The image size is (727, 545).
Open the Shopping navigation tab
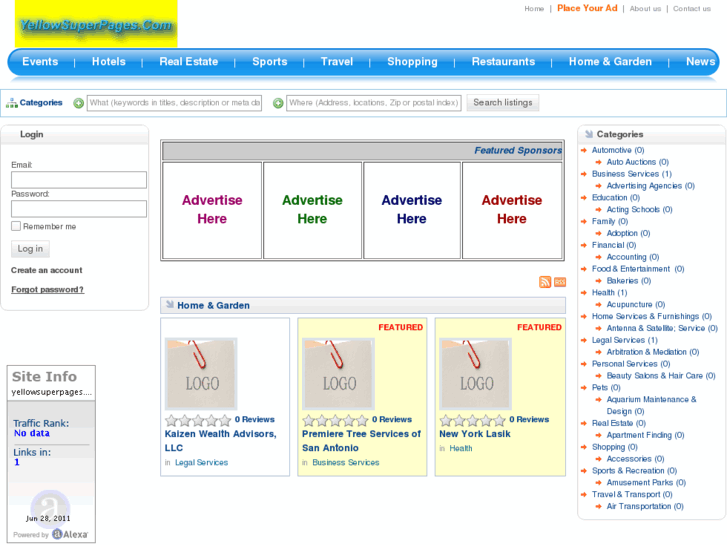coord(412,62)
